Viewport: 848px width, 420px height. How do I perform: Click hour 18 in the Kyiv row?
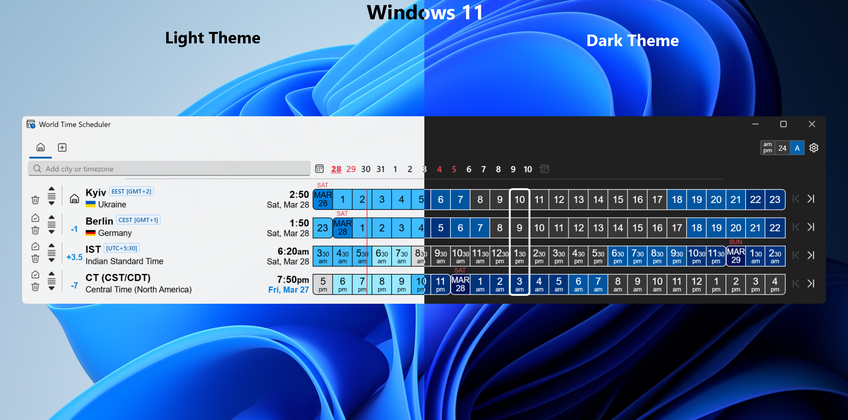(x=677, y=199)
